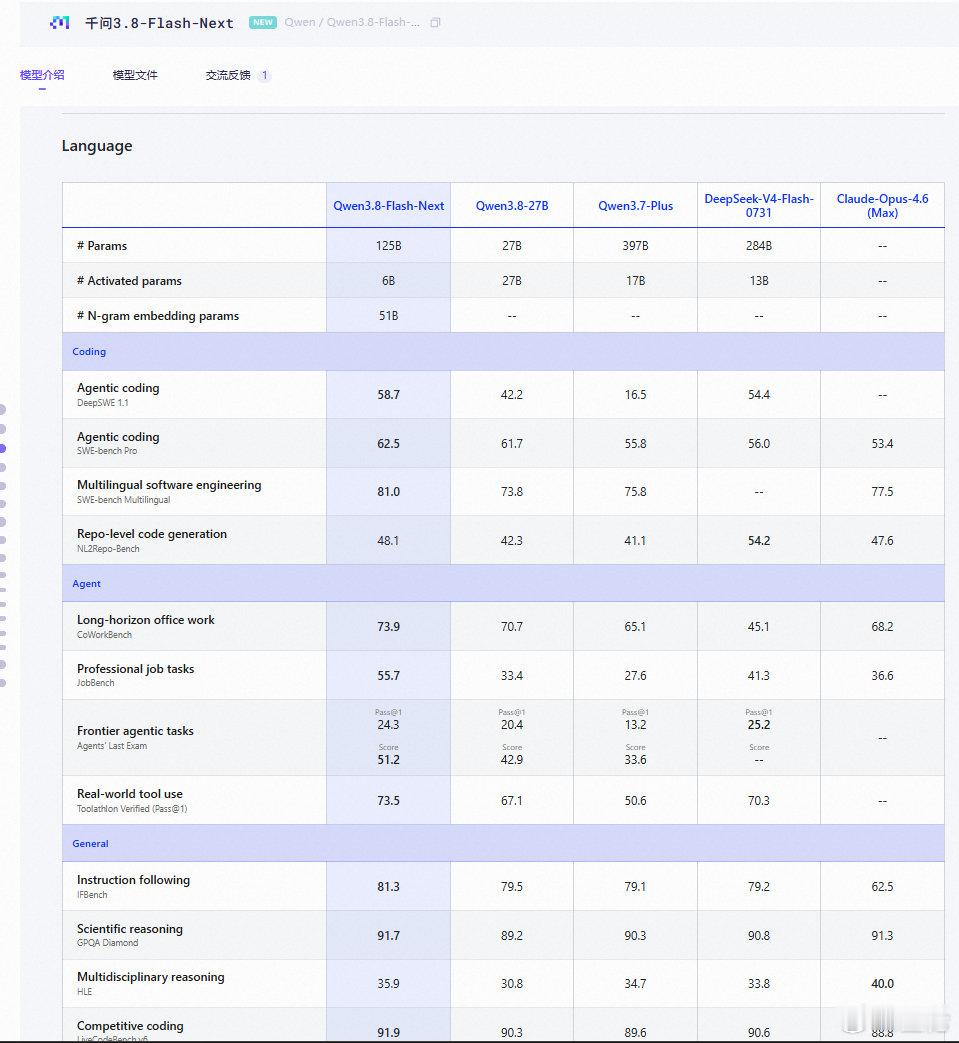
Task: Click the Qwen3.7-Plus column header
Action: click(635, 206)
